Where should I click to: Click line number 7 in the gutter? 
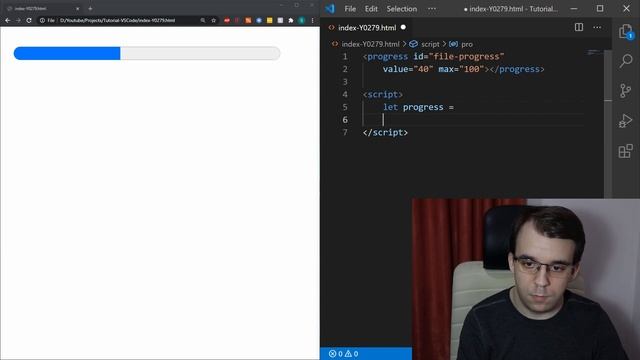(345, 132)
